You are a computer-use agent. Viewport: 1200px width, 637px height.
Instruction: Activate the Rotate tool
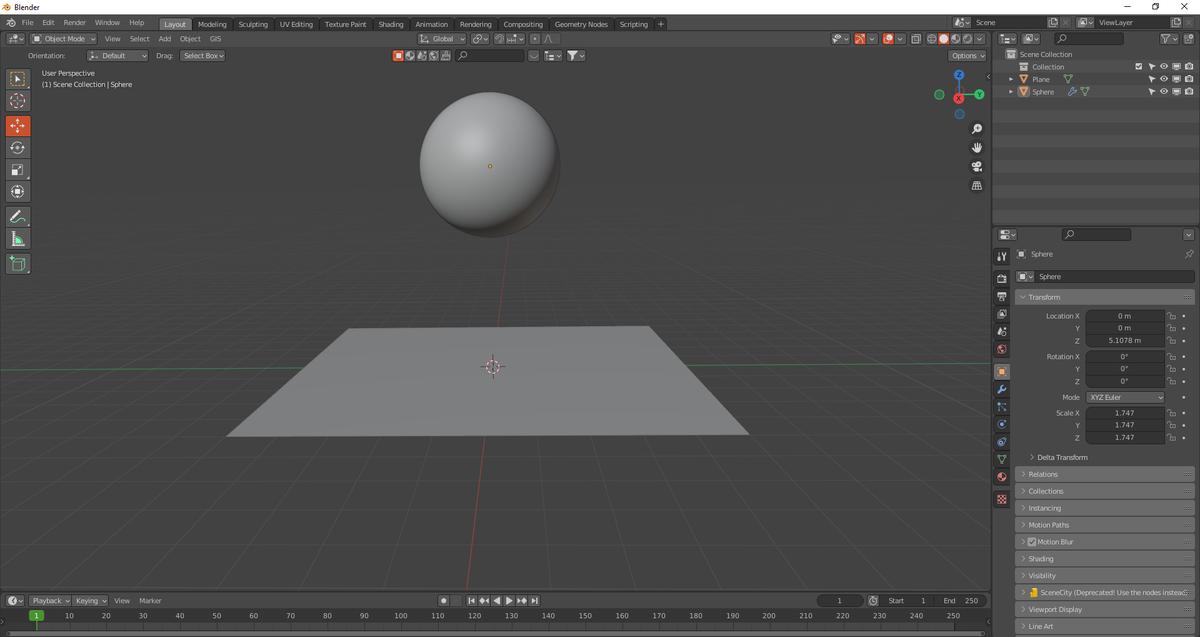pyautogui.click(x=18, y=148)
